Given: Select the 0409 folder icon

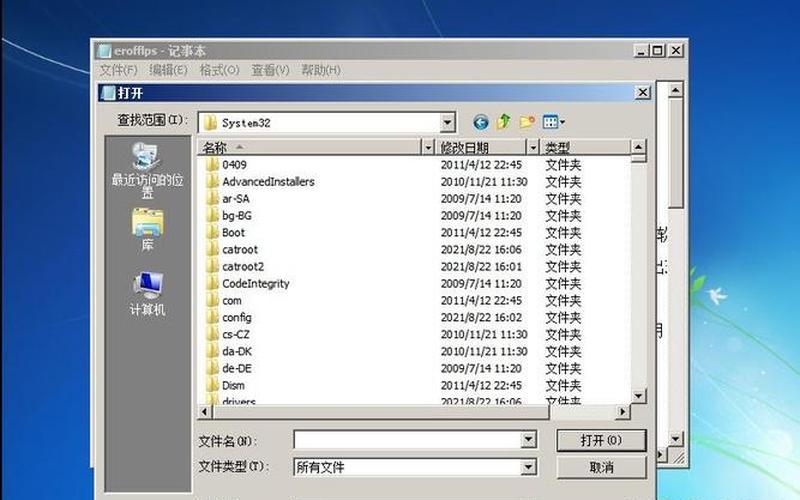Looking at the screenshot, I should 212,164.
